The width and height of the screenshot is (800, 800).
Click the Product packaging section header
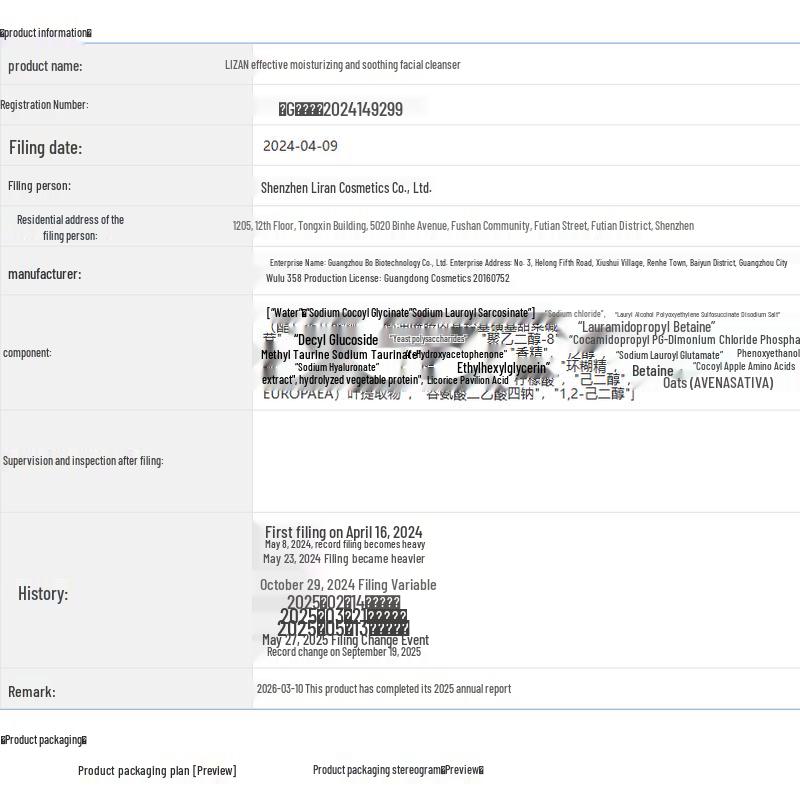44,740
